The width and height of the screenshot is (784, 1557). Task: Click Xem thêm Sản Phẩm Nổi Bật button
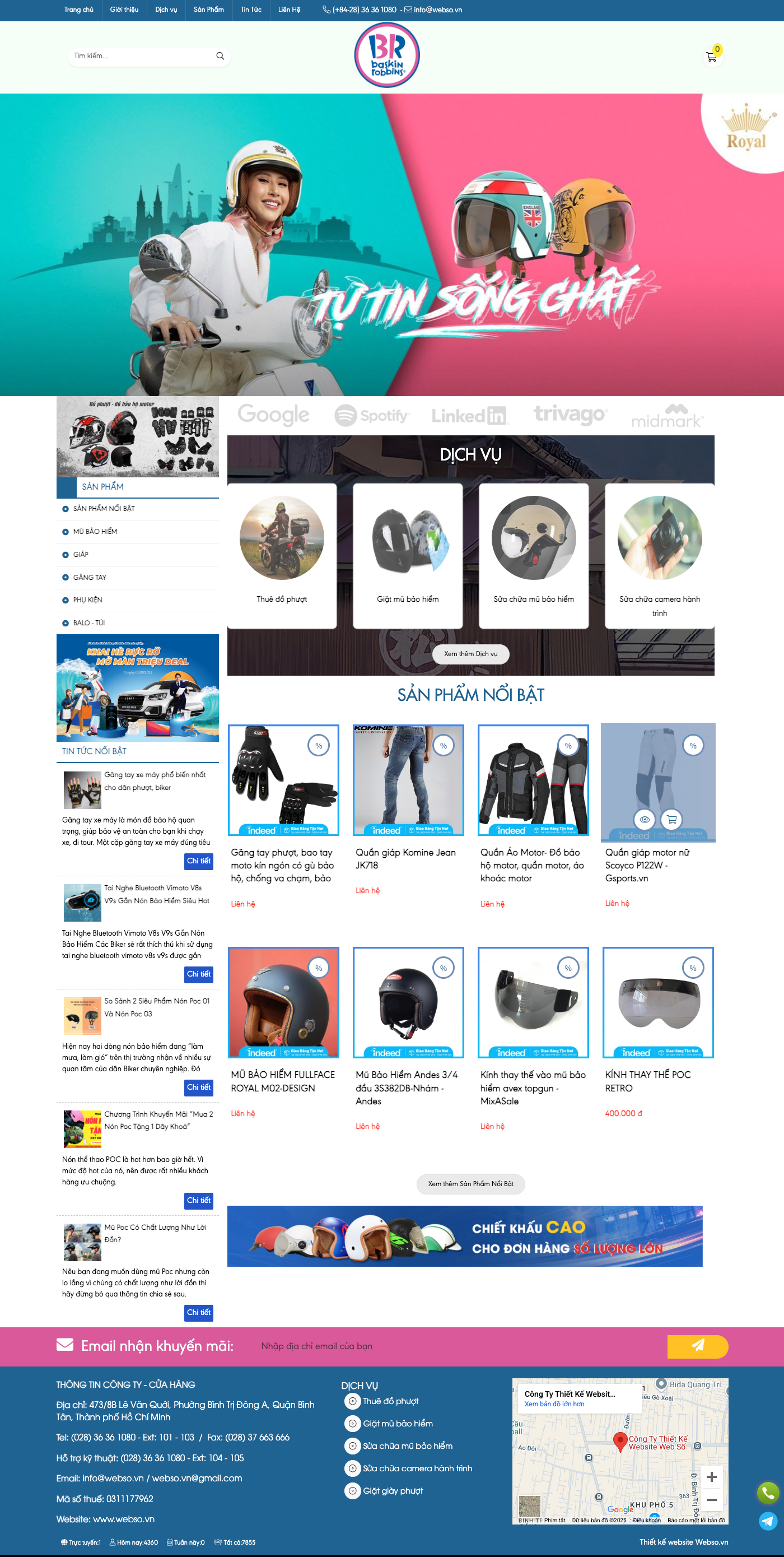pos(470,1184)
